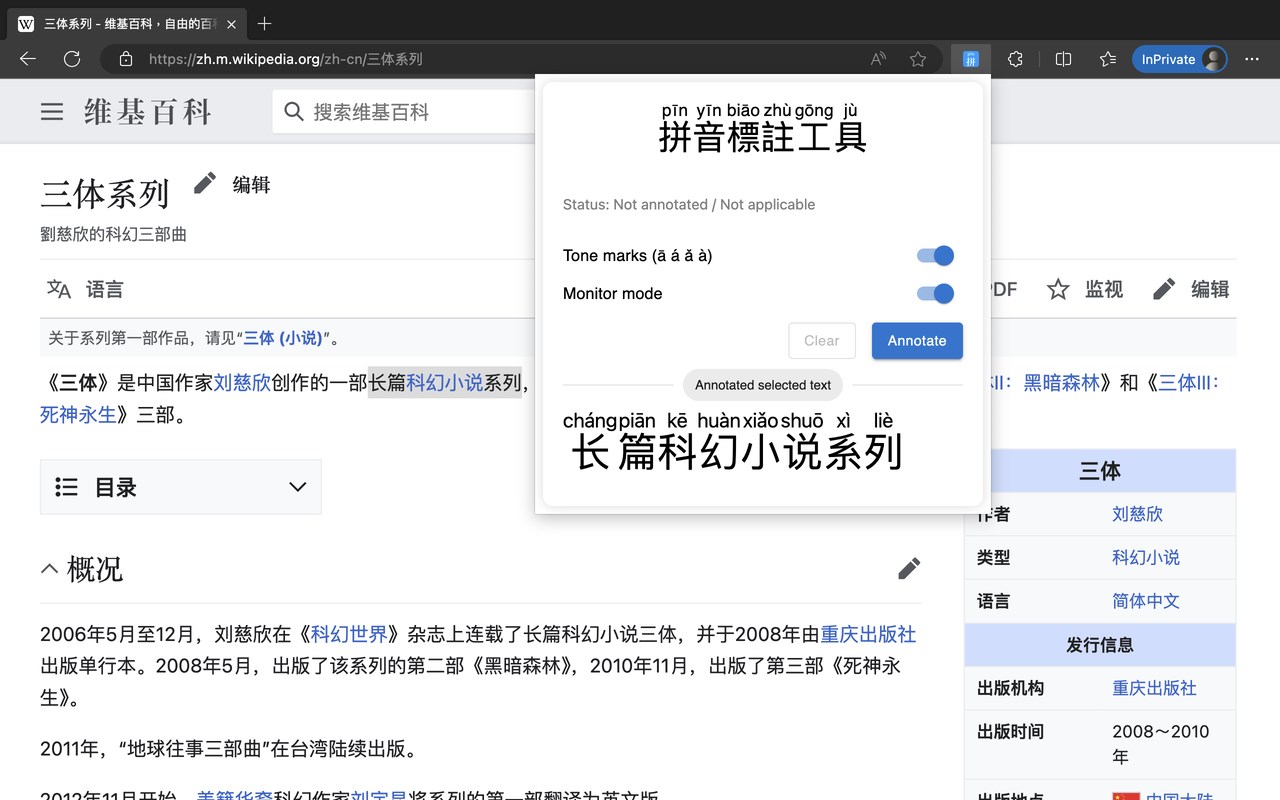Open the 三体 (小说) hatnote link

point(283,338)
